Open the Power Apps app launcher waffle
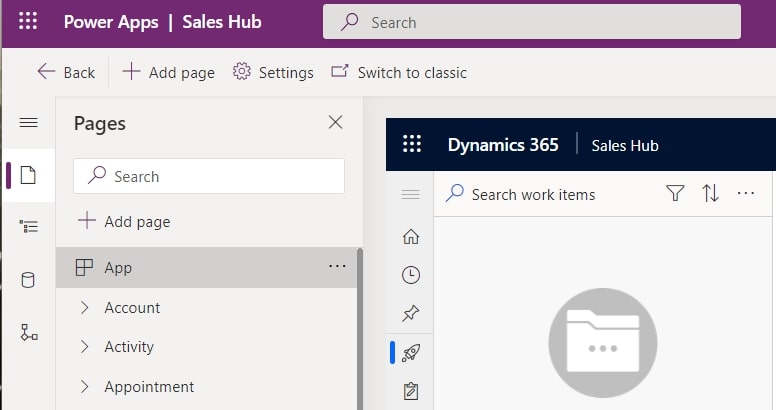 28,22
